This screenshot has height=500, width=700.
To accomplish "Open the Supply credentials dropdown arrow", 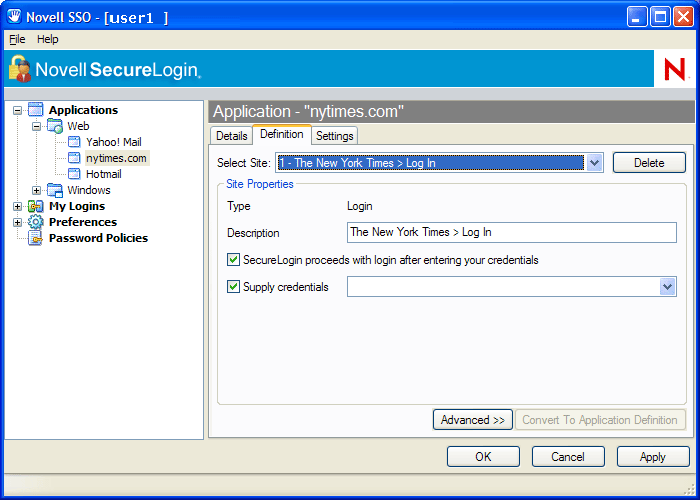I will click(x=667, y=287).
